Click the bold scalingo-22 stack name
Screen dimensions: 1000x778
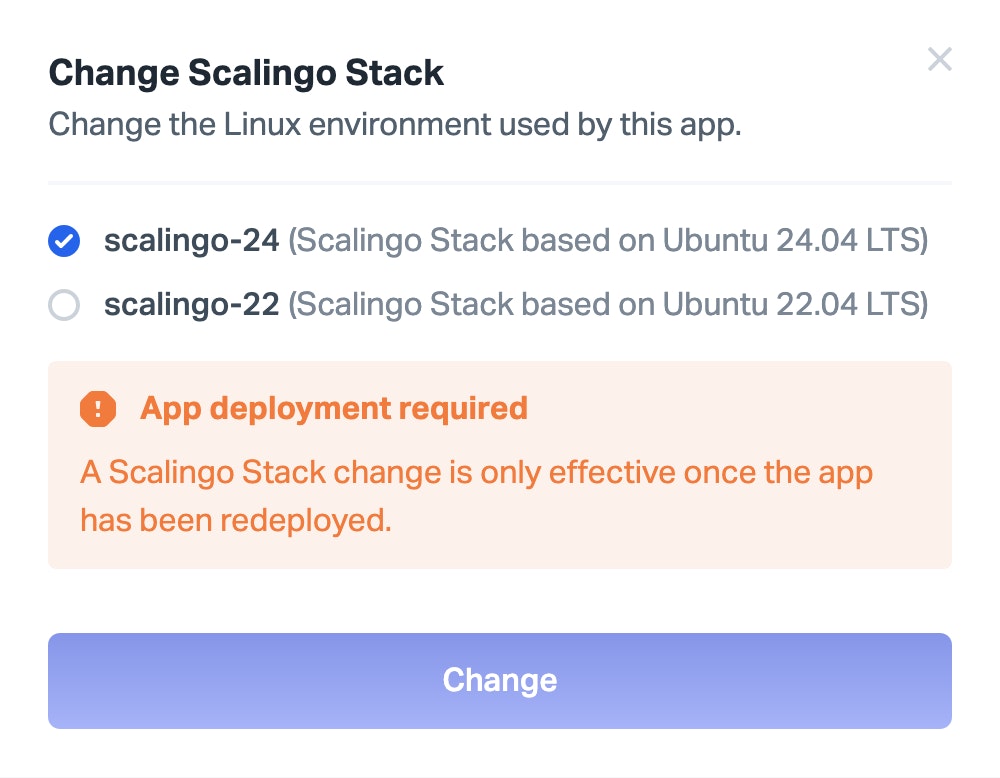[x=191, y=305]
